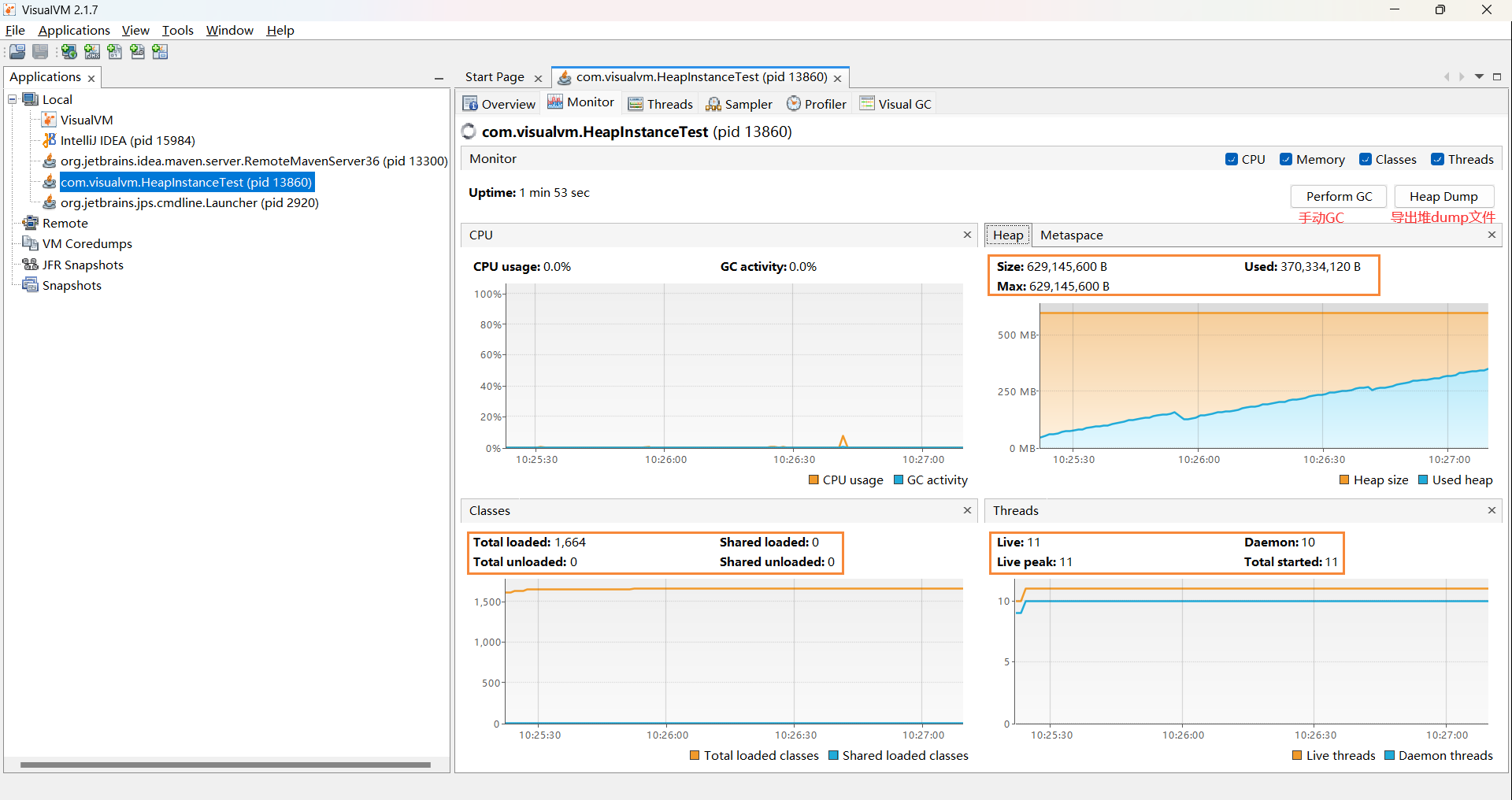Click the Add Remote Host toolbar icon

pos(69,52)
